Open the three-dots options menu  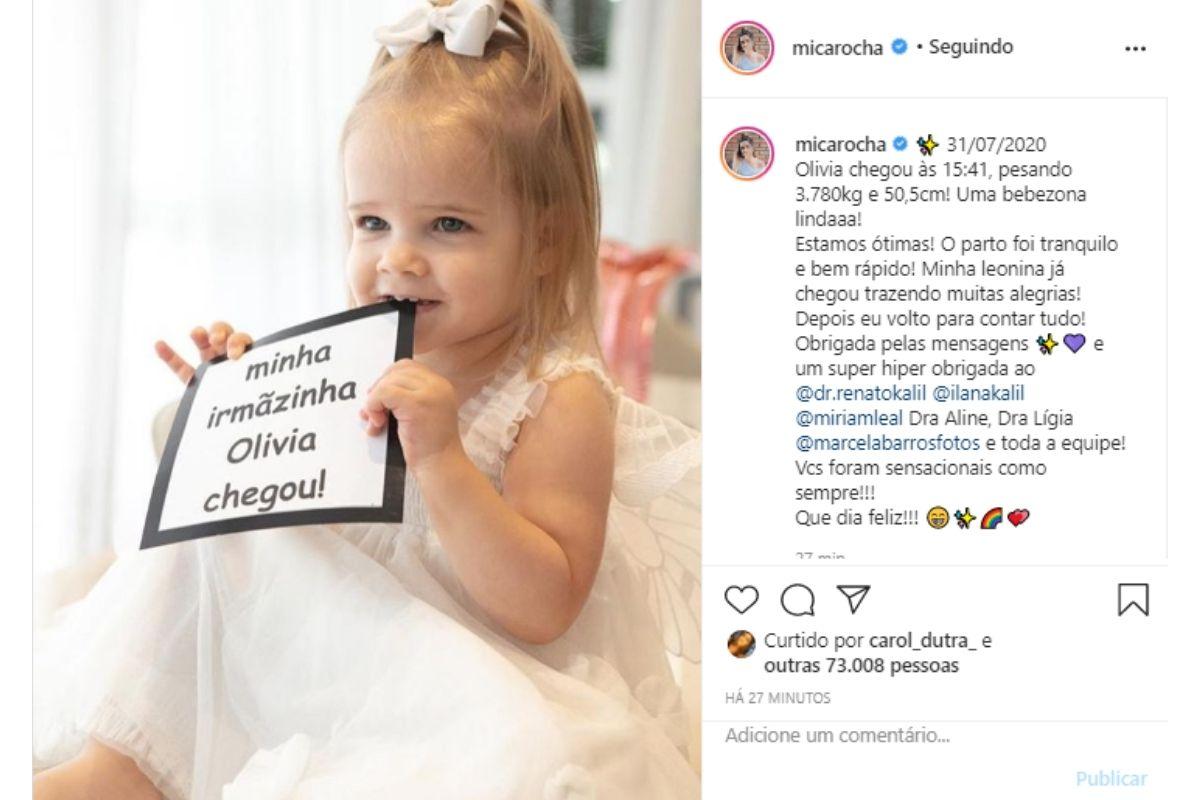[1135, 47]
